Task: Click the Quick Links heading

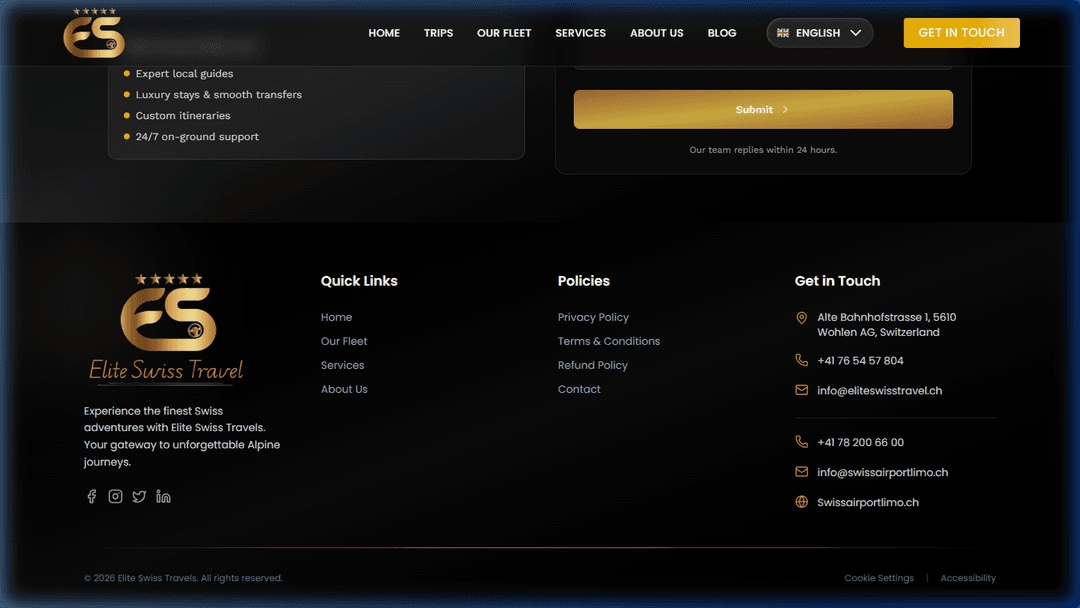Action: [x=359, y=281]
